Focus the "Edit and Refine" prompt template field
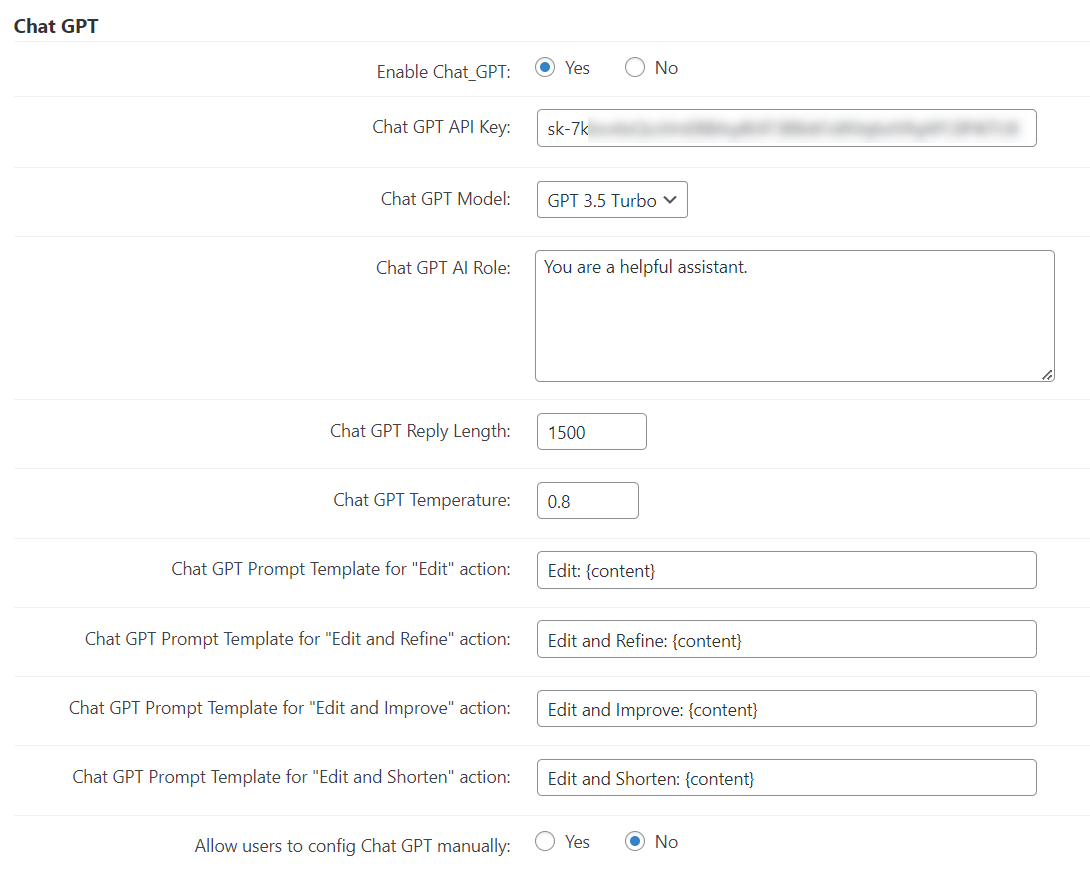Image resolution: width=1090 pixels, height=880 pixels. (x=786, y=639)
